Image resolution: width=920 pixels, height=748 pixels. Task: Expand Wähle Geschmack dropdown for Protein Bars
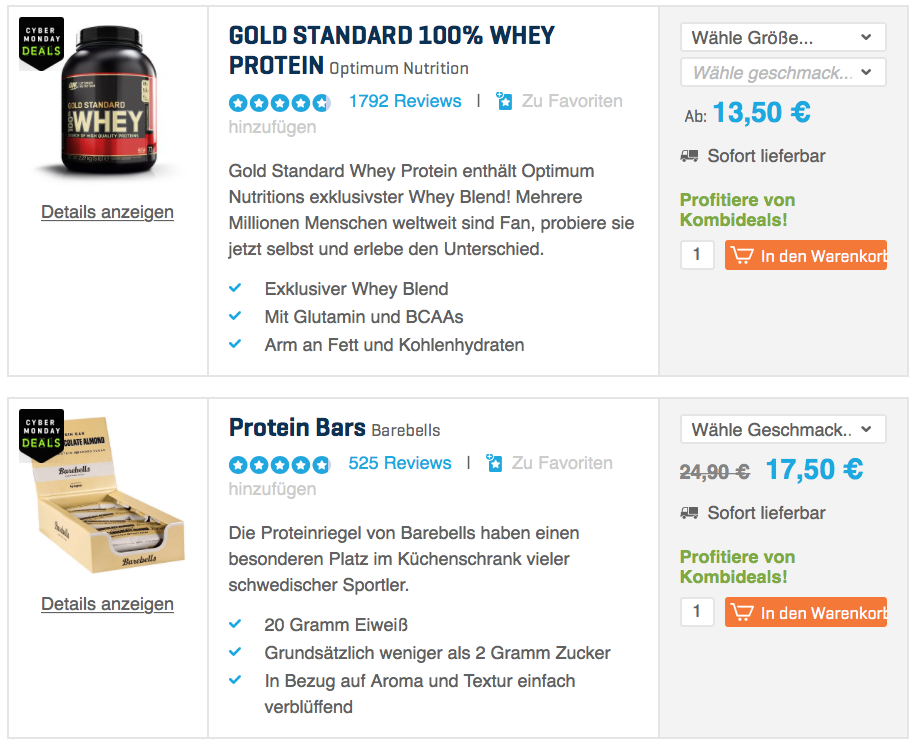coord(783,430)
